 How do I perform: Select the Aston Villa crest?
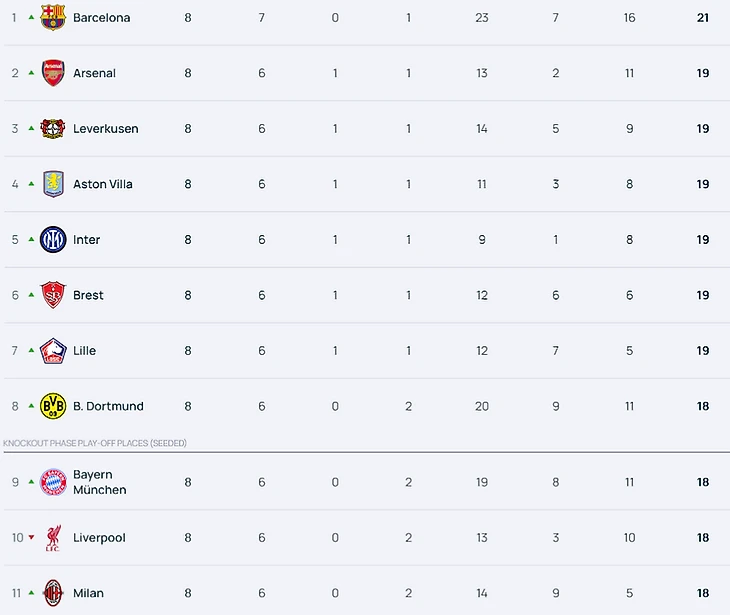(x=53, y=184)
